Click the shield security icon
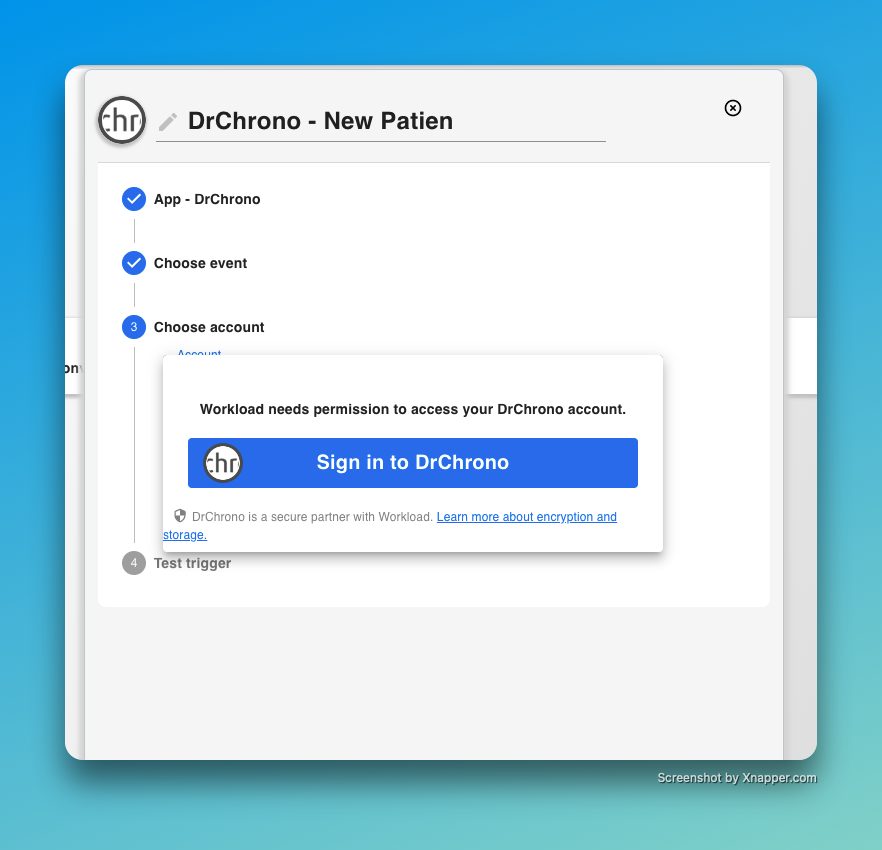This screenshot has height=850, width=882. point(180,516)
